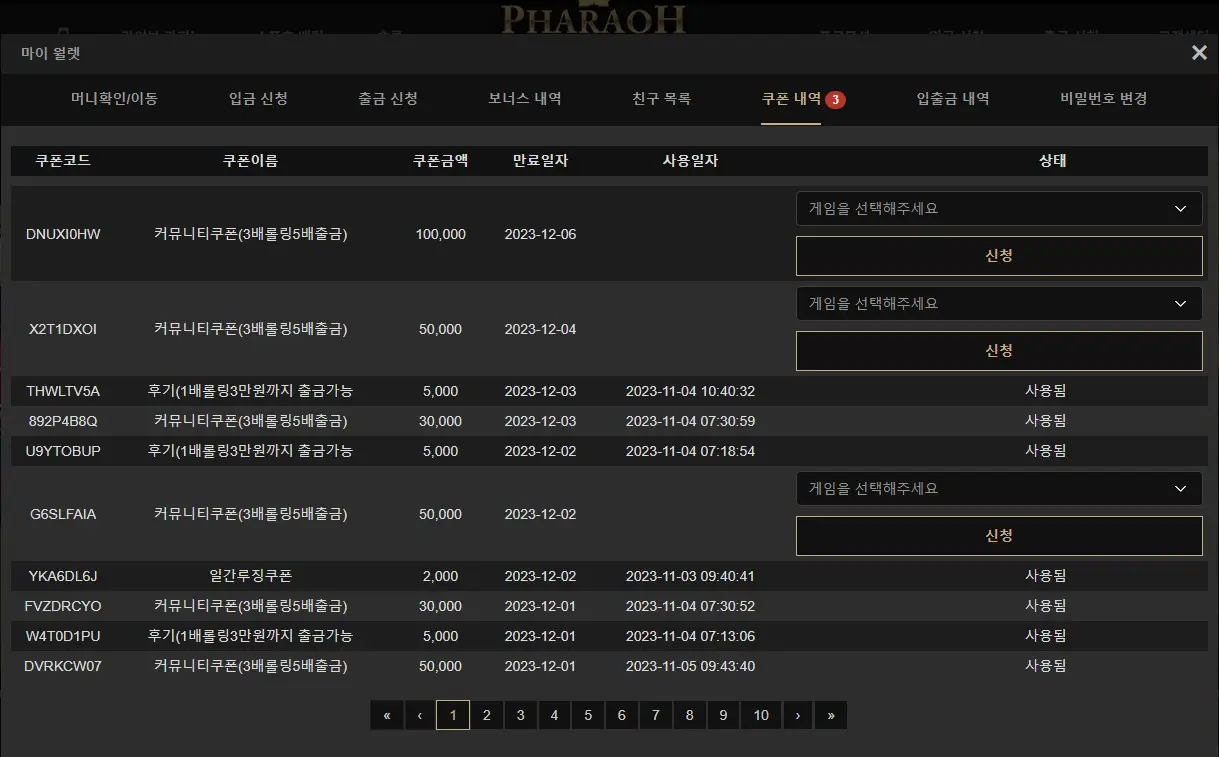This screenshot has width=1219, height=757.
Task: Click 신청 button for coupon X2T1DXOI
Action: pyautogui.click(x=999, y=351)
